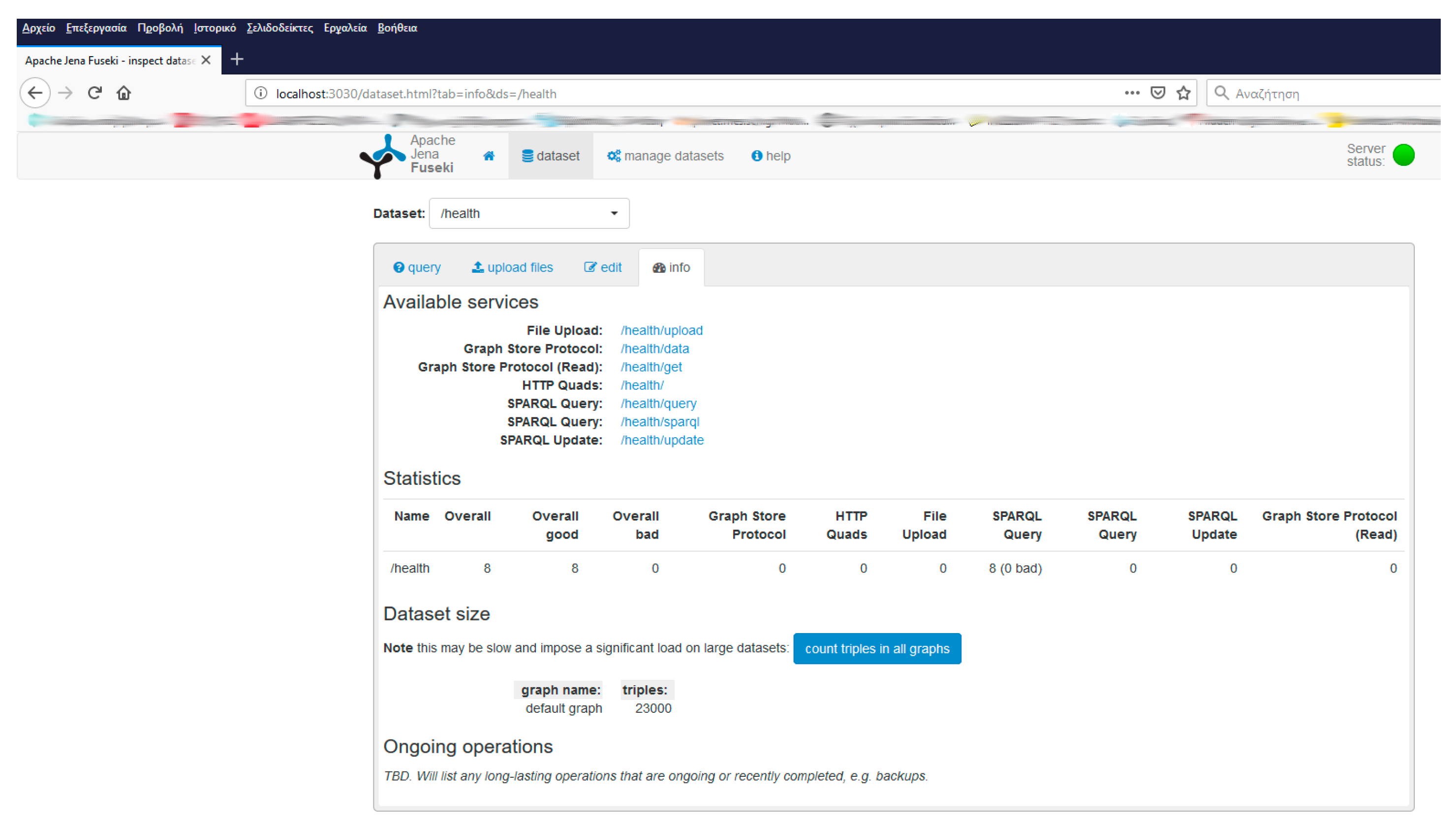The width and height of the screenshot is (1456, 827).
Task: Click the green server status indicator
Action: [1403, 155]
